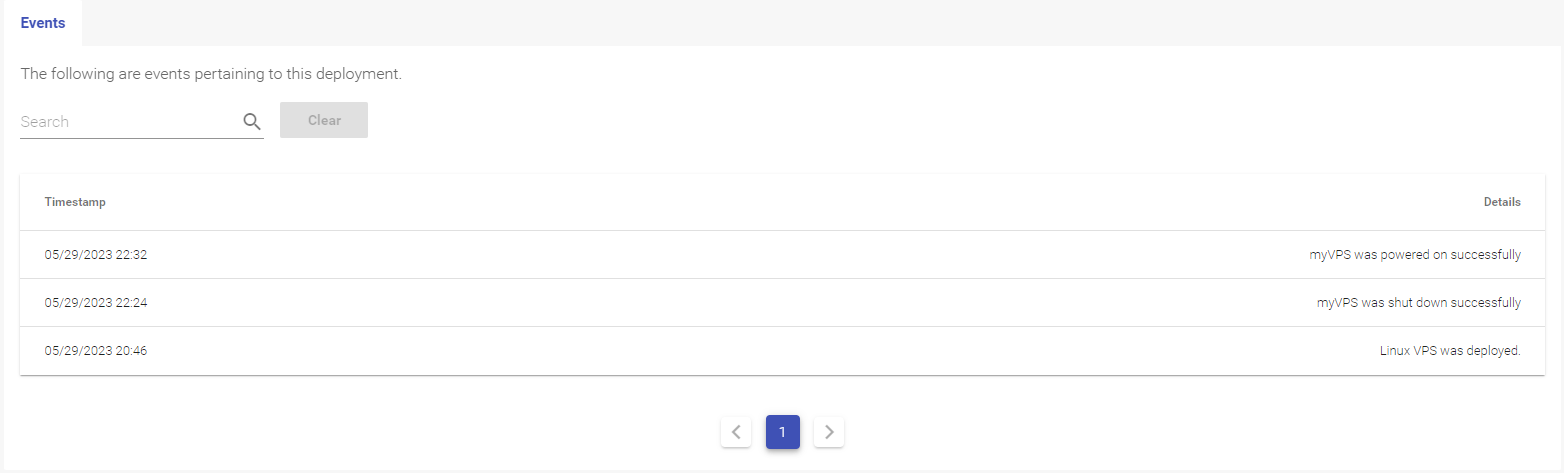Click 'myVPS was powered on successfully' detail
The width and height of the screenshot is (1564, 473).
pos(1415,255)
